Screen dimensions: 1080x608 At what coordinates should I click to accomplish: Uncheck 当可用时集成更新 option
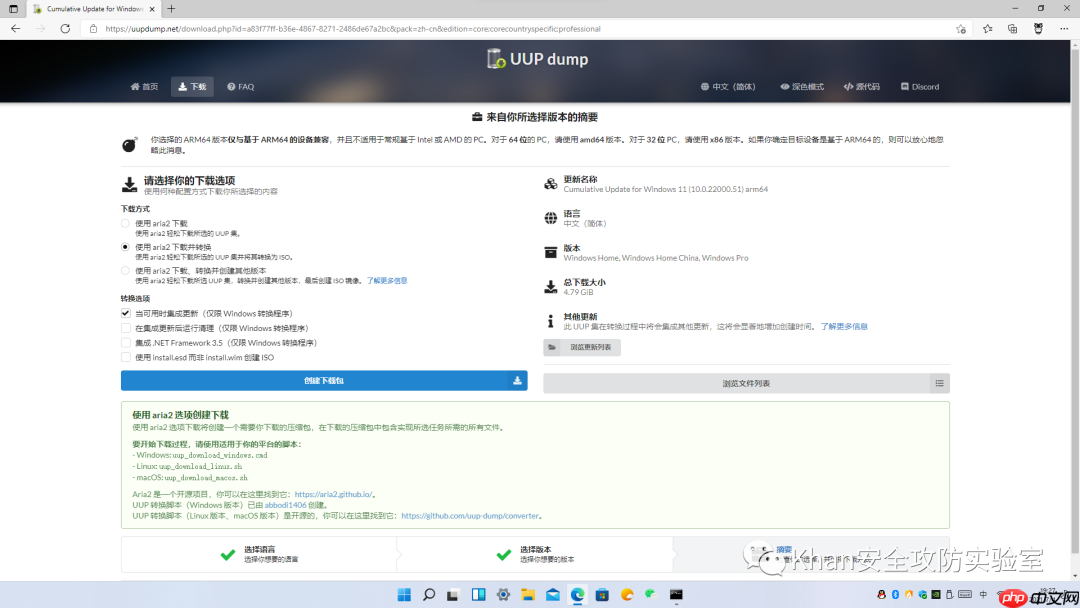[x=126, y=312]
